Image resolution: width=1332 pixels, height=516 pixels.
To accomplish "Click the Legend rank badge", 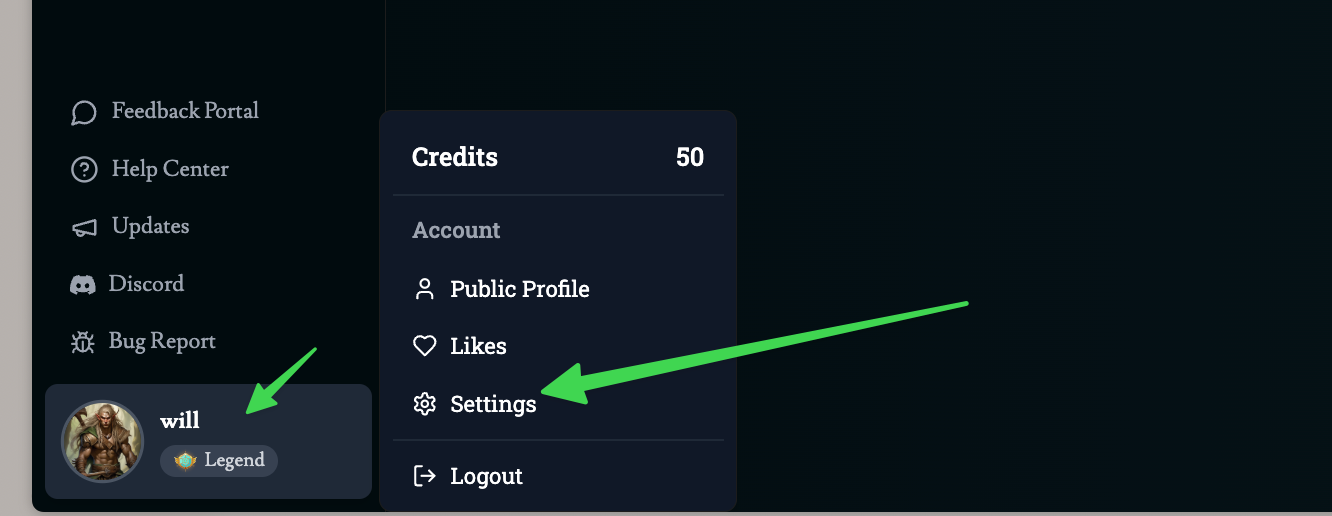I will click(219, 461).
